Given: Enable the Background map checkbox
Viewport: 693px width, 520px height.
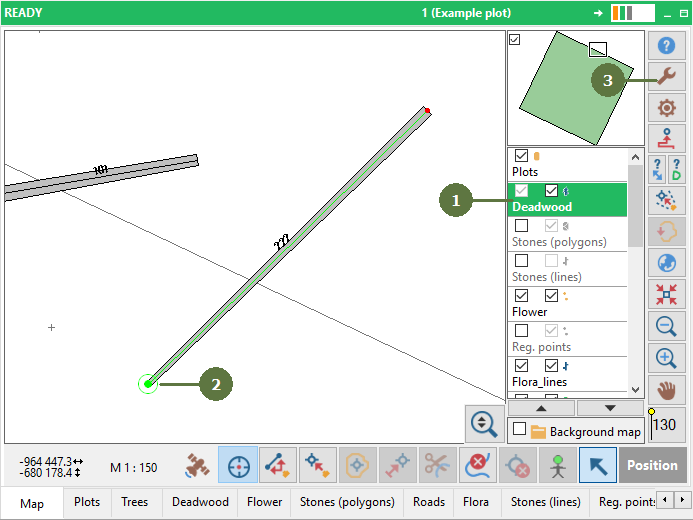Looking at the screenshot, I should pyautogui.click(x=519, y=430).
